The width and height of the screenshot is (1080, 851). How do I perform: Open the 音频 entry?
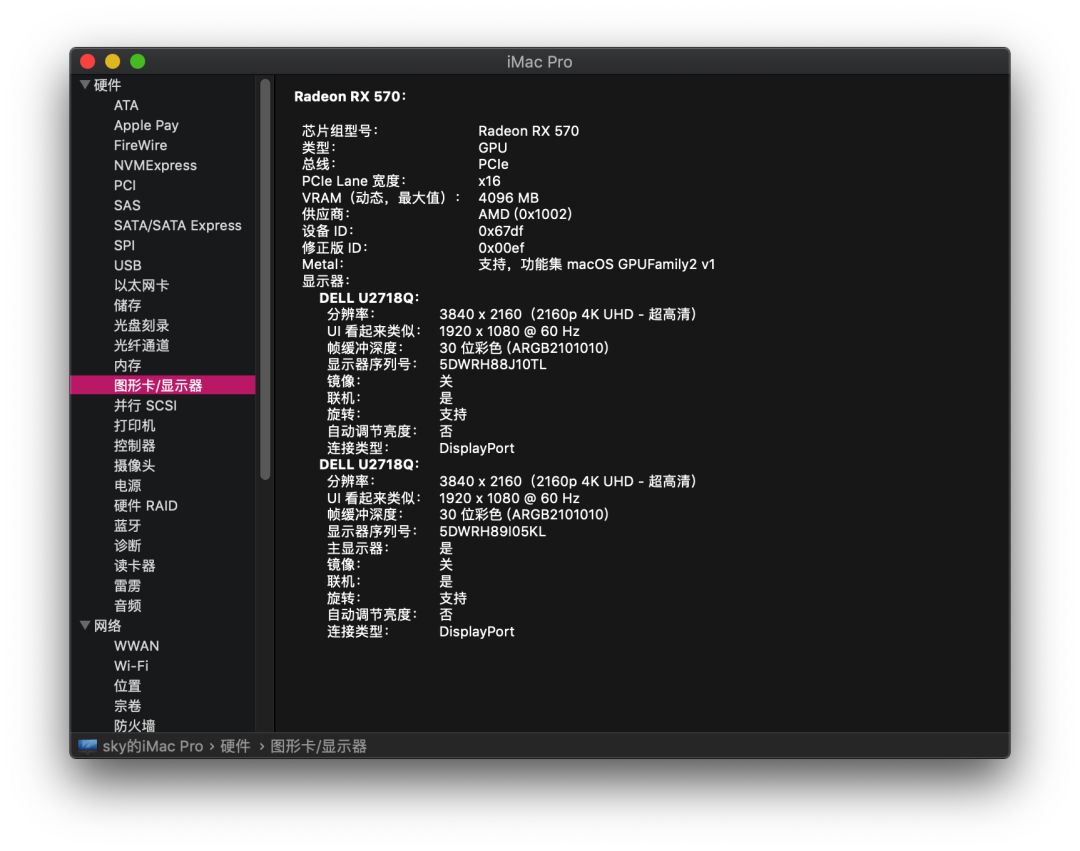click(x=127, y=605)
